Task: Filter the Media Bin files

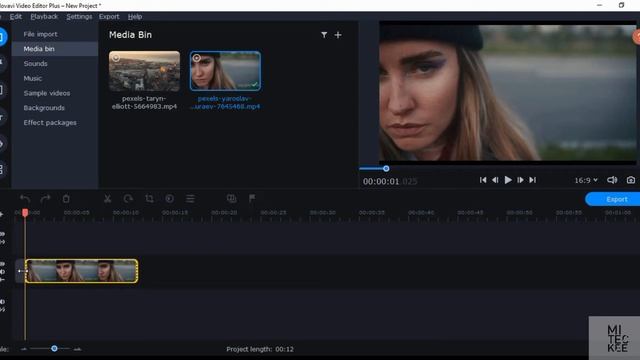Action: click(x=324, y=35)
